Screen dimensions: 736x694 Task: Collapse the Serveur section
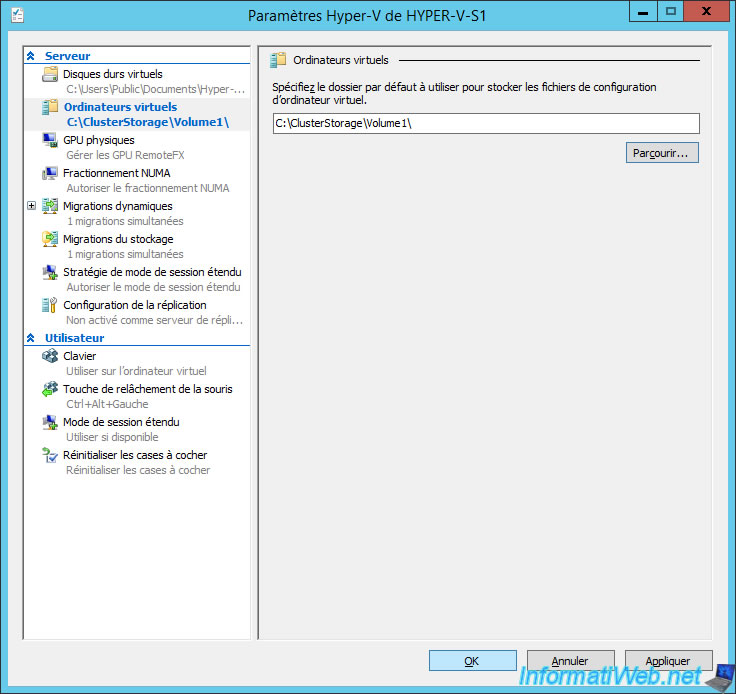click(x=31, y=57)
